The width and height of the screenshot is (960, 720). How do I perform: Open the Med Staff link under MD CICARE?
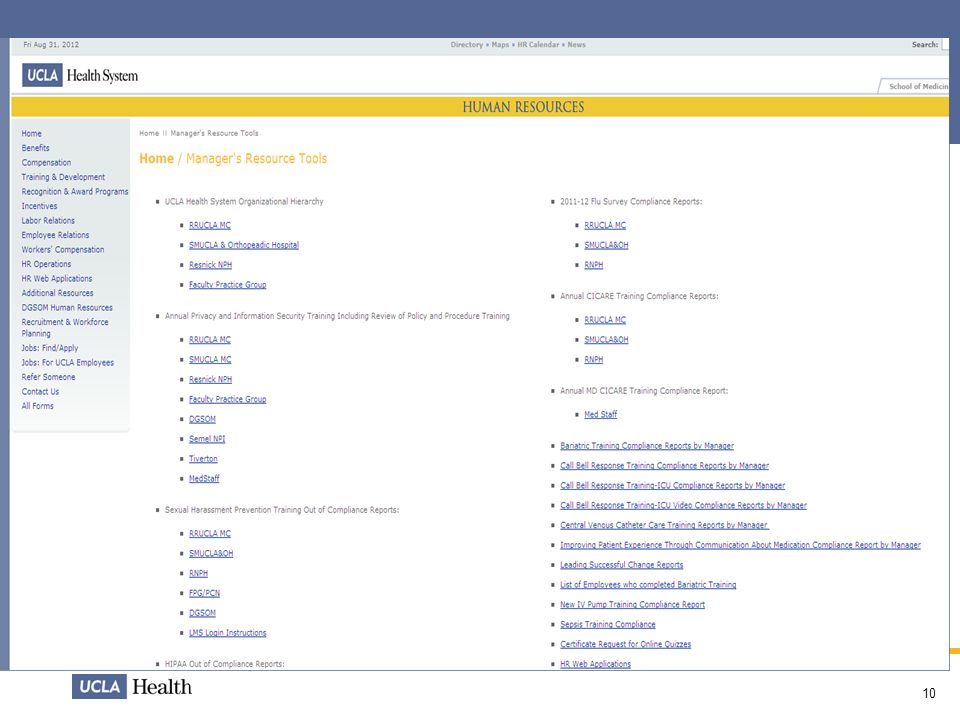(x=601, y=414)
